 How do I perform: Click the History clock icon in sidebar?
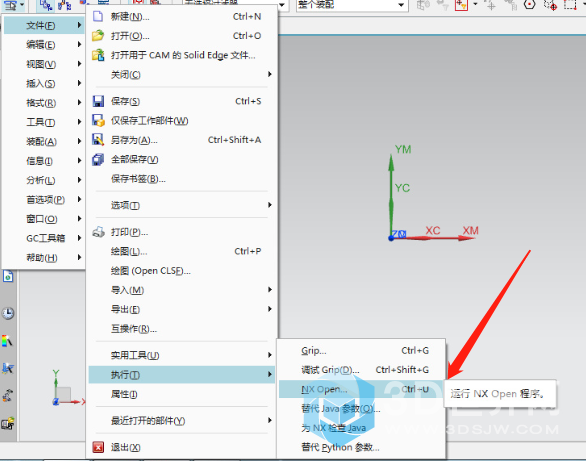[8, 313]
